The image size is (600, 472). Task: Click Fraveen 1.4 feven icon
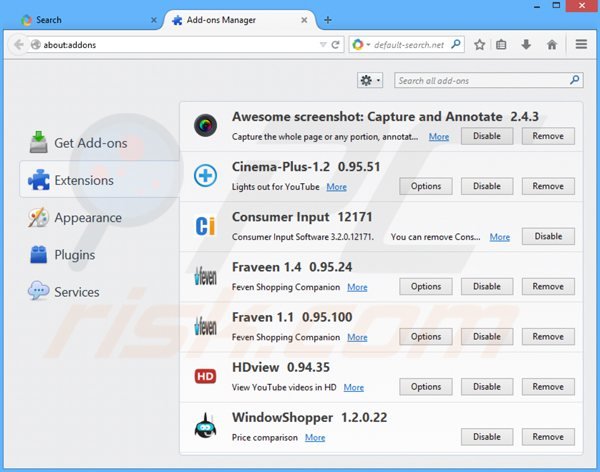pos(205,276)
